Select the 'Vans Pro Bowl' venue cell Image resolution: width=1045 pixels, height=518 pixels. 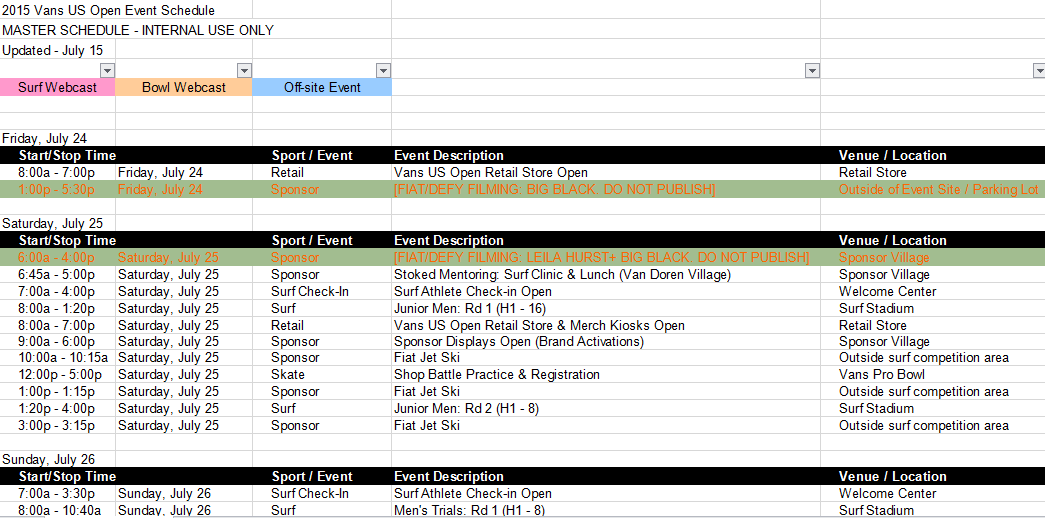tap(882, 375)
